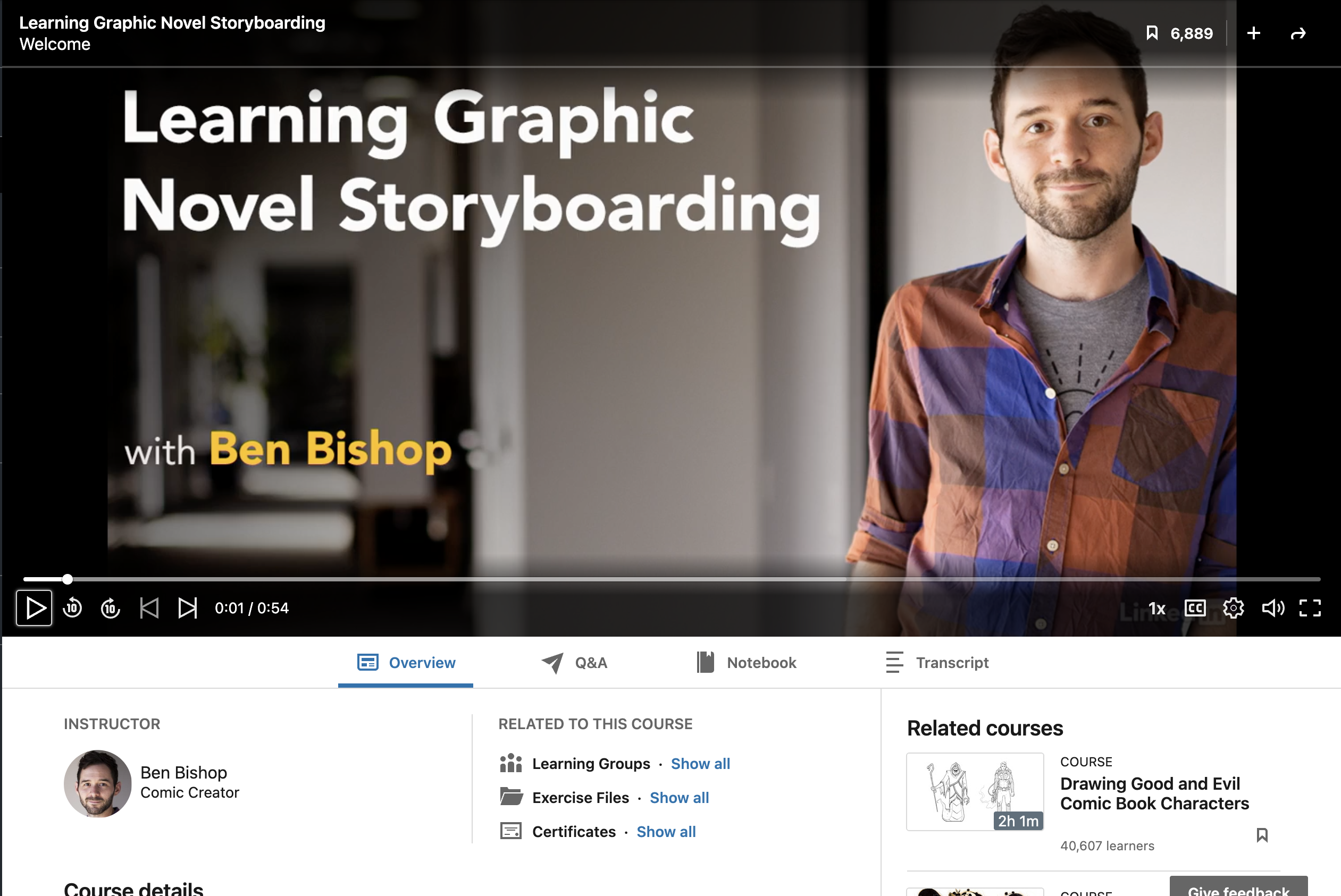Mute the video volume
Screen dimensions: 1341x896
pyautogui.click(x=1272, y=608)
